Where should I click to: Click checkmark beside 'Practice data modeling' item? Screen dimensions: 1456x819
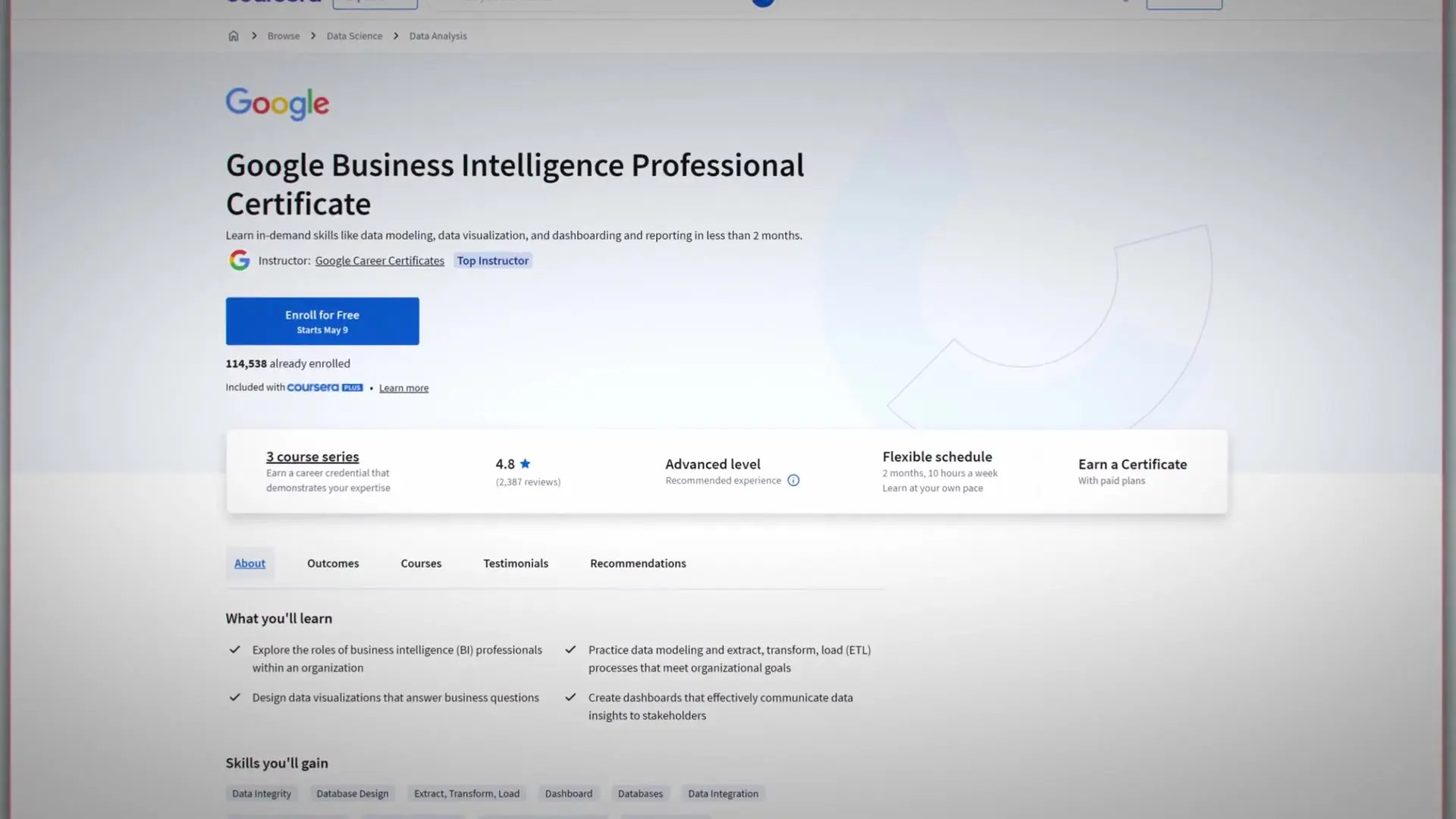pyautogui.click(x=571, y=650)
